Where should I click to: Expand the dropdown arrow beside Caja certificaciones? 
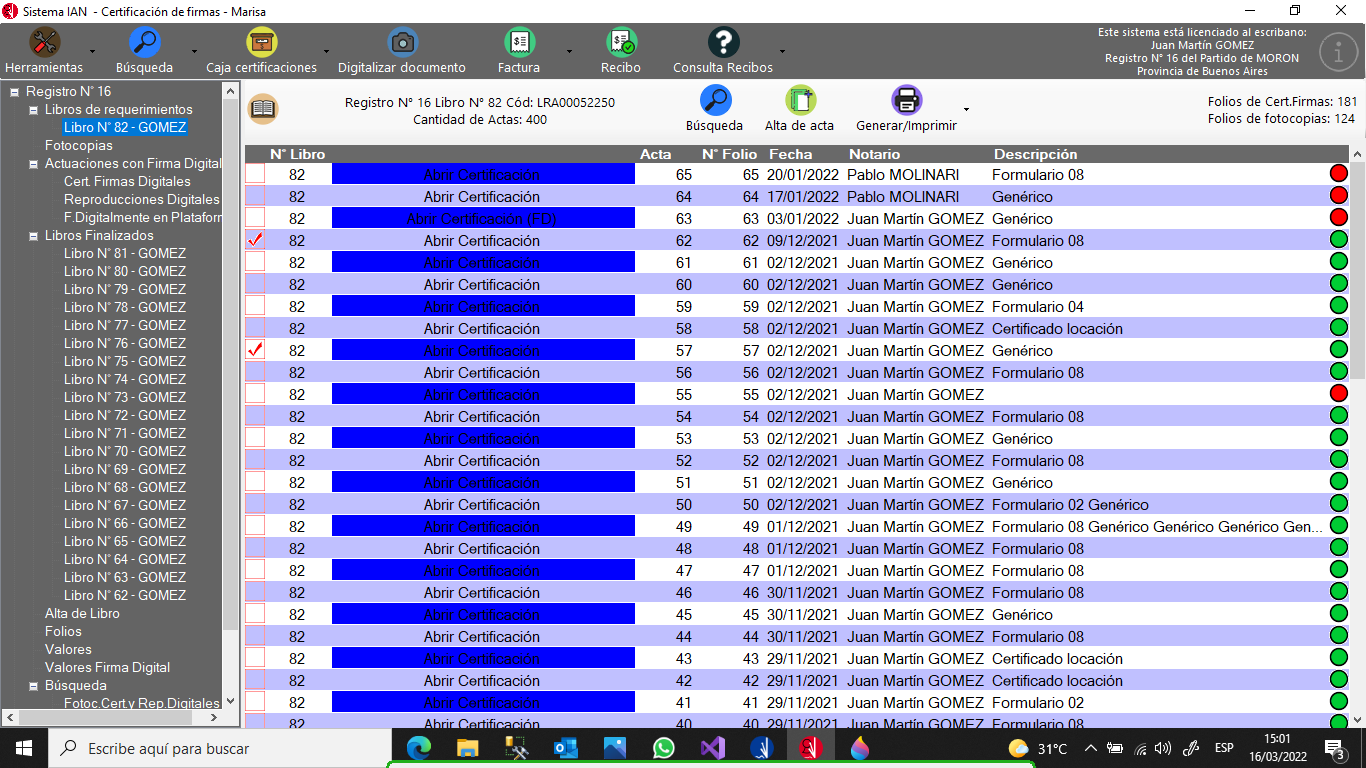[326, 51]
